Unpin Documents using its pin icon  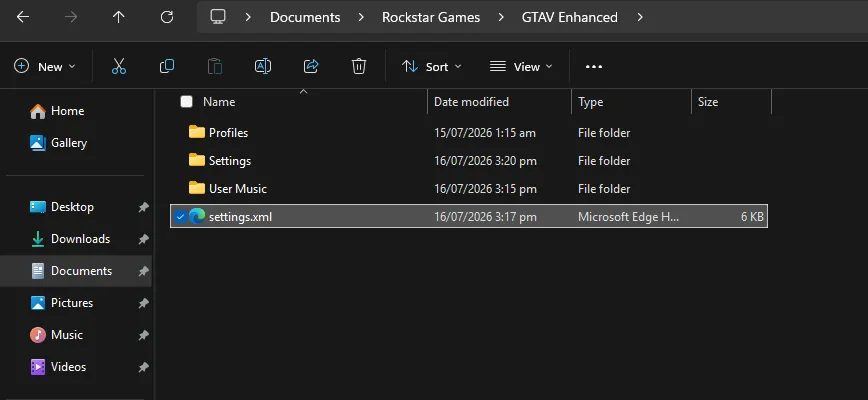tap(143, 271)
